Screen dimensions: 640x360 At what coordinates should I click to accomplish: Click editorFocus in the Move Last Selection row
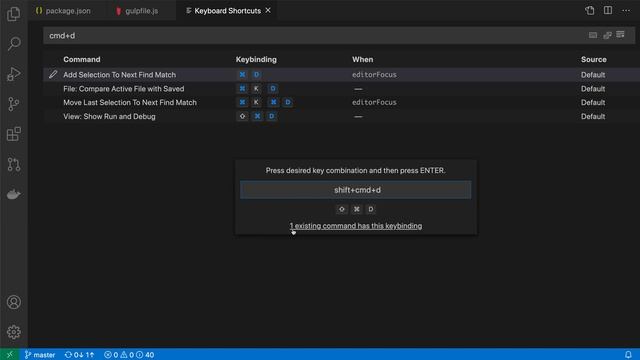click(x=374, y=102)
